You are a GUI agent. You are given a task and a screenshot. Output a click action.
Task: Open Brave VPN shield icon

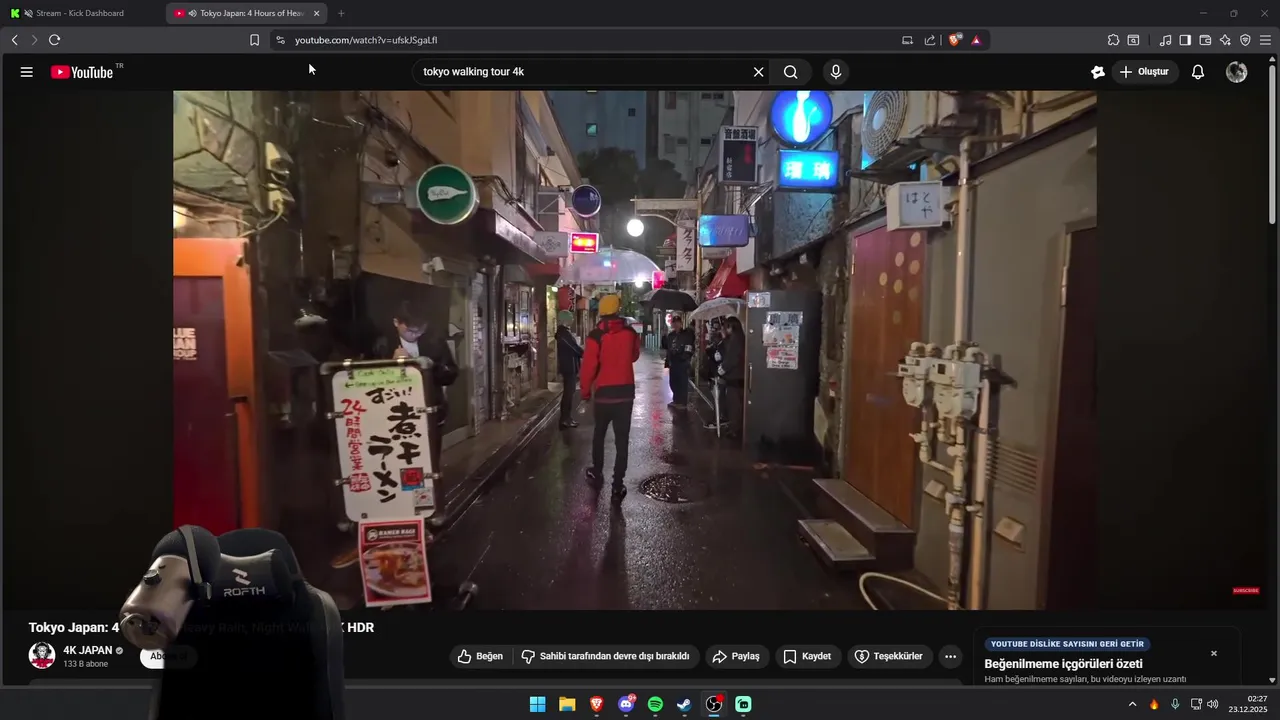[x=1245, y=40]
